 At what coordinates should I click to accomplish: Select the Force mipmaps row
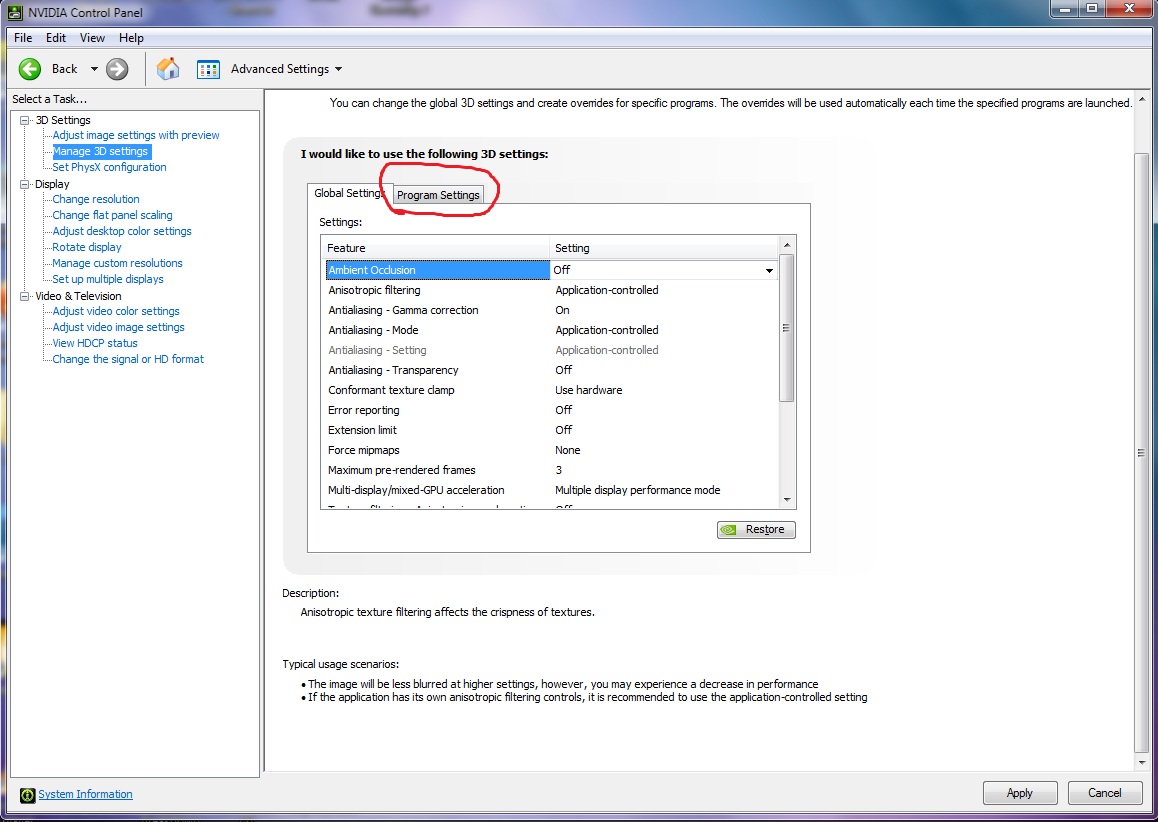tap(551, 450)
